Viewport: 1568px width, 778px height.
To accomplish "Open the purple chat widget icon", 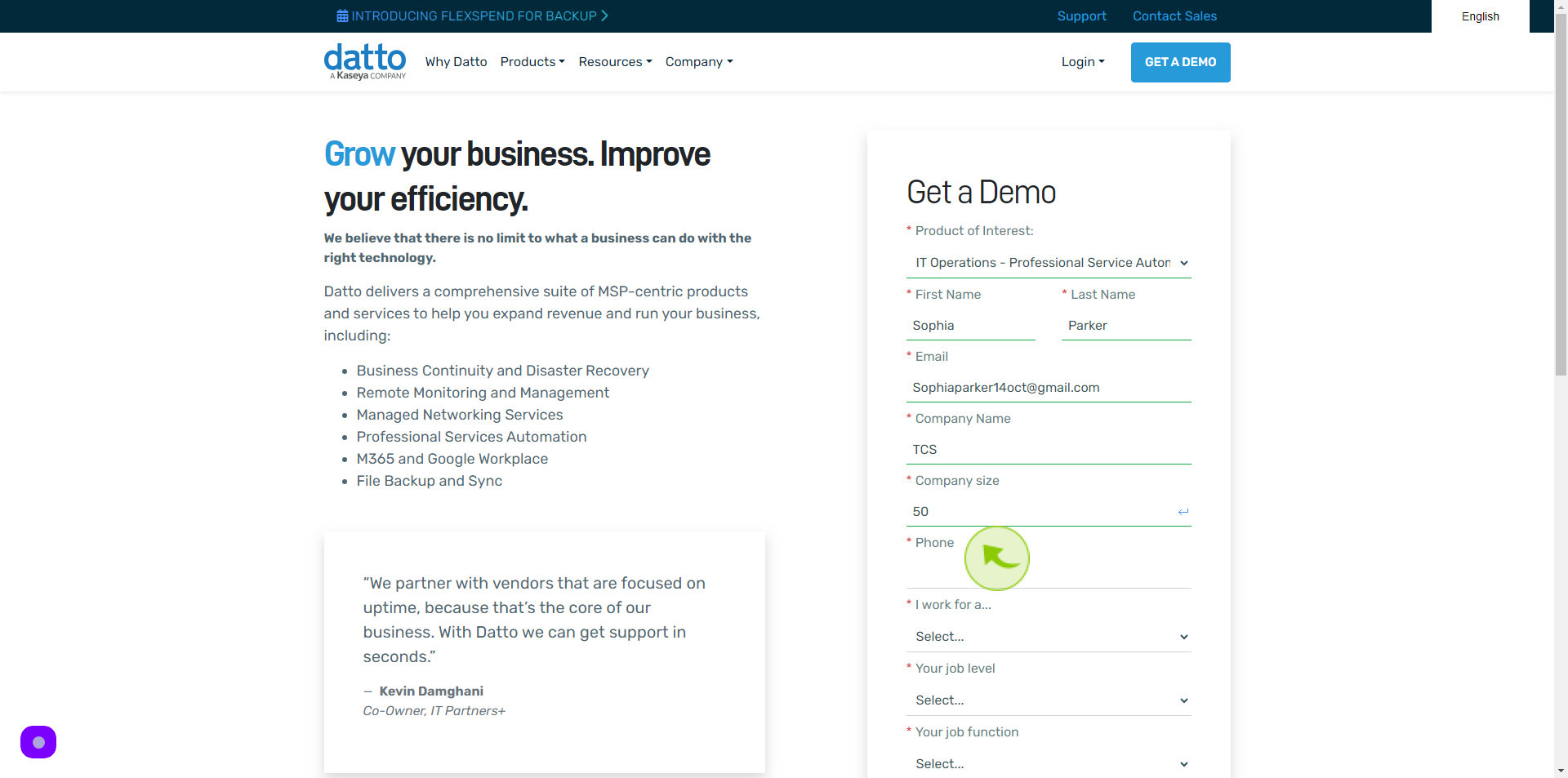I will [x=38, y=742].
